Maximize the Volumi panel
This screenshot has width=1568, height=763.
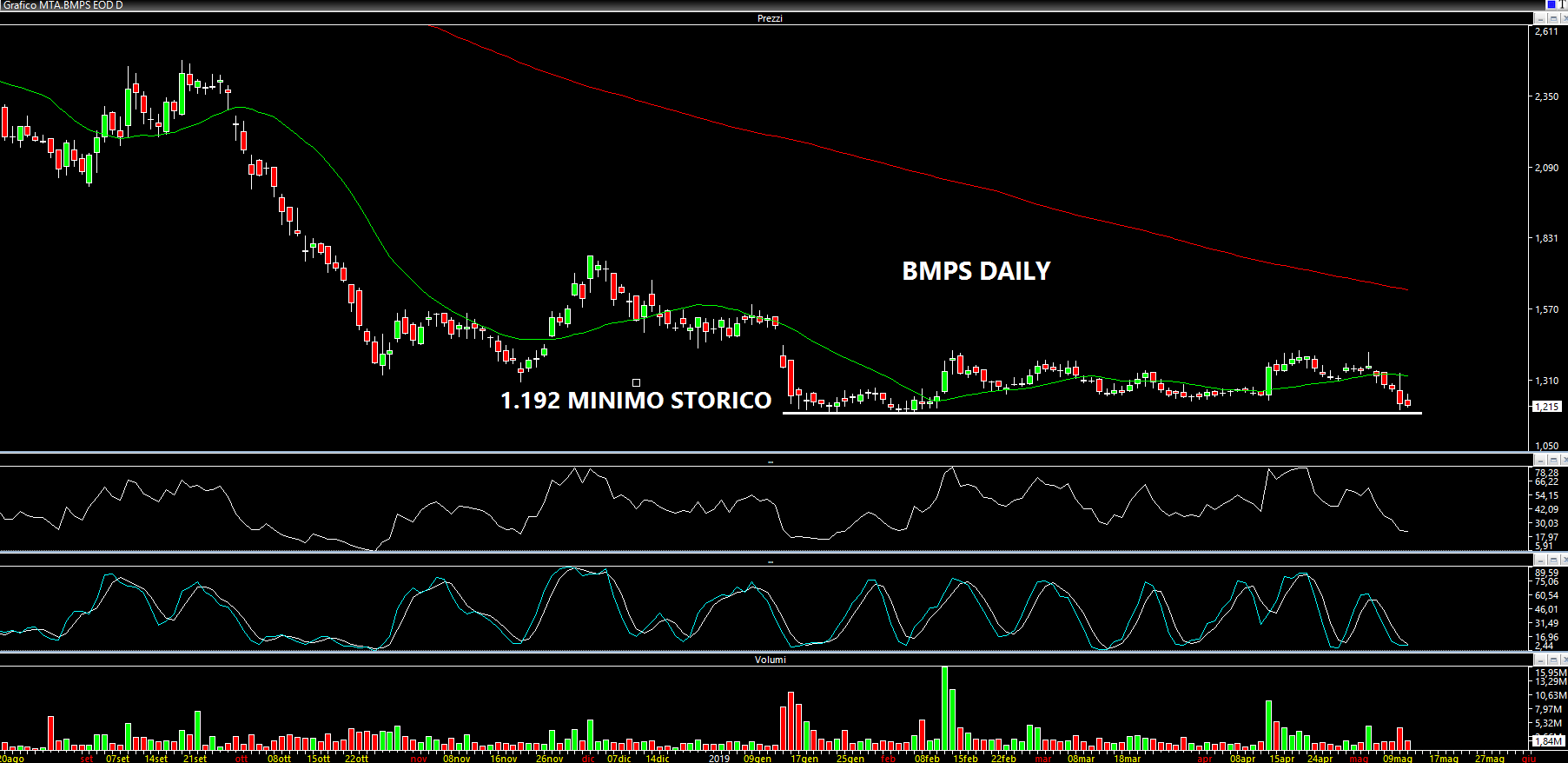1553,660
